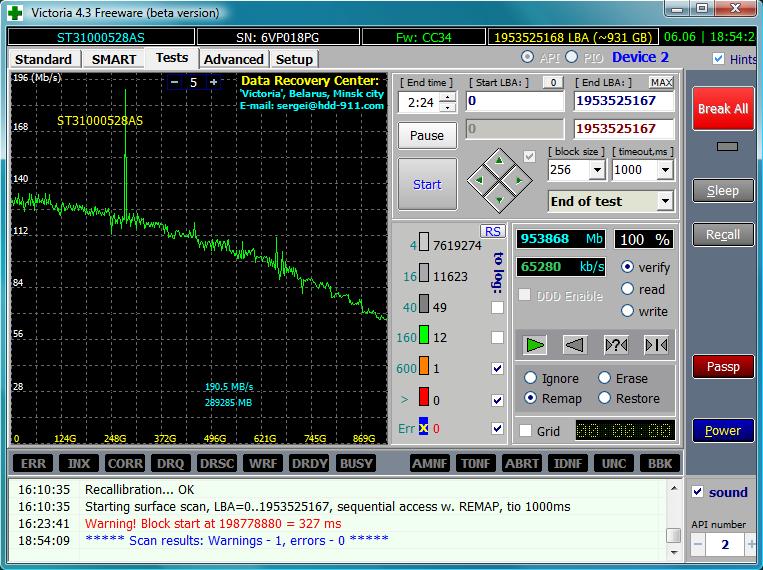Open the Advanced tab
The height and width of the screenshot is (570, 763).
[233, 59]
